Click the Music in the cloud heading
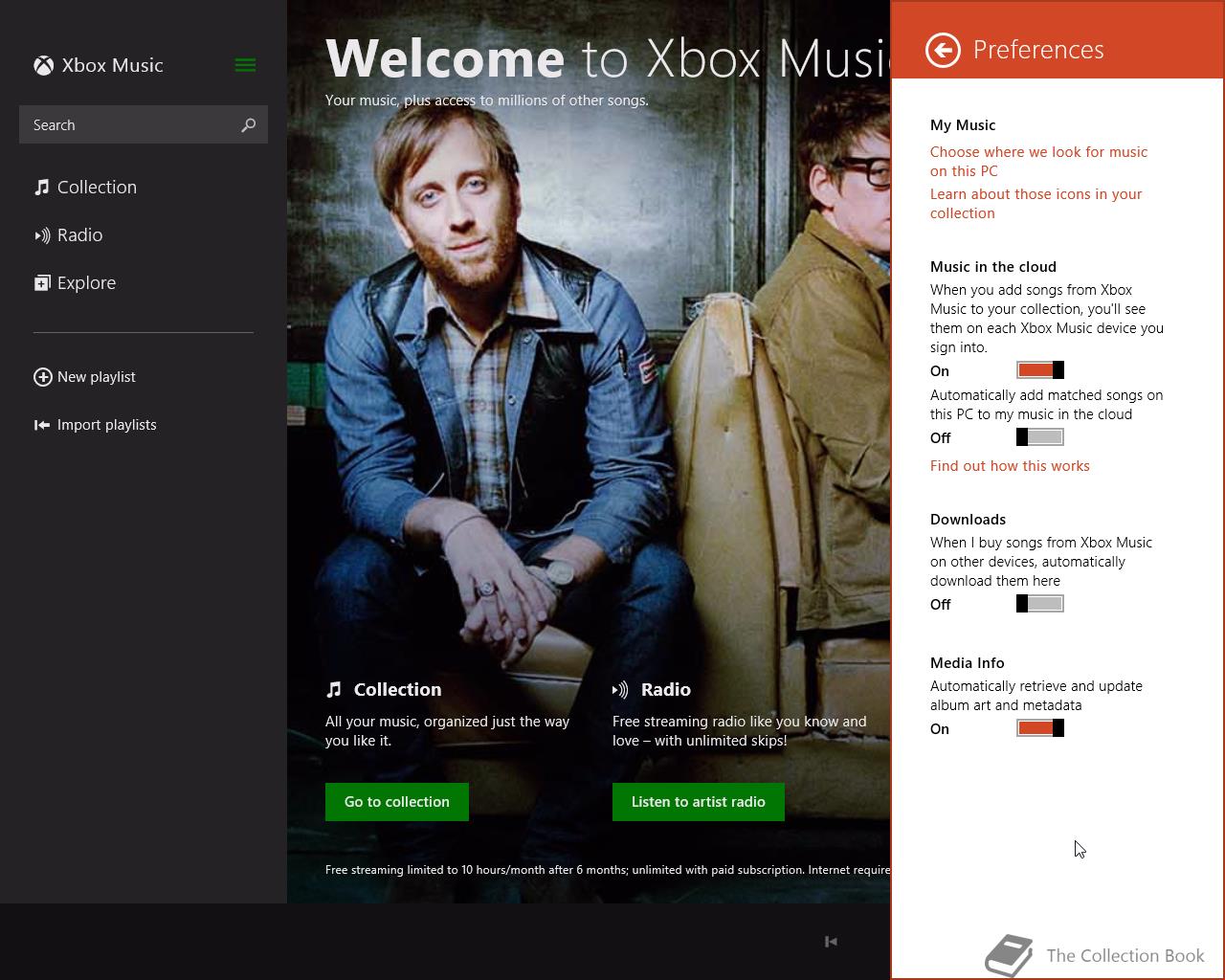 (993, 267)
